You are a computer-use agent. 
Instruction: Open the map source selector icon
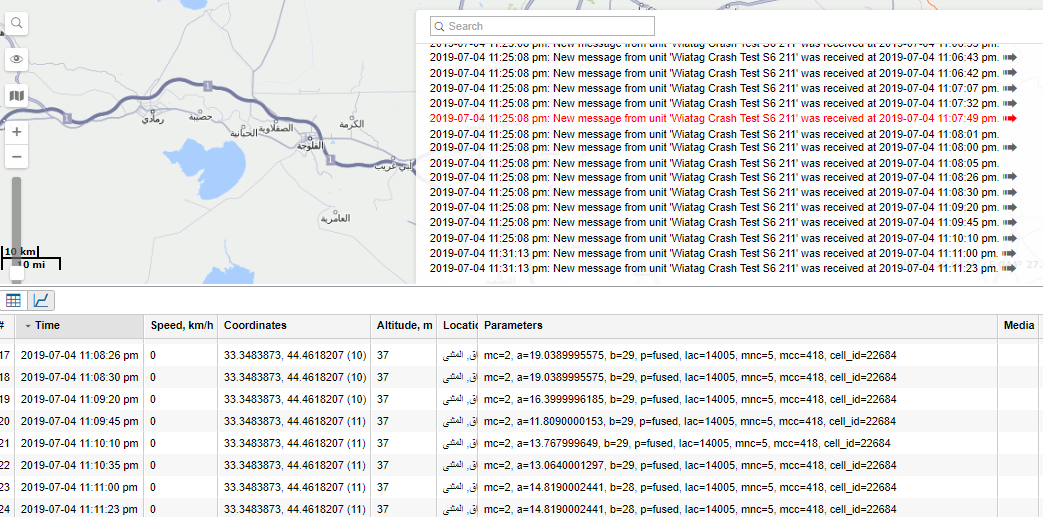(16, 96)
